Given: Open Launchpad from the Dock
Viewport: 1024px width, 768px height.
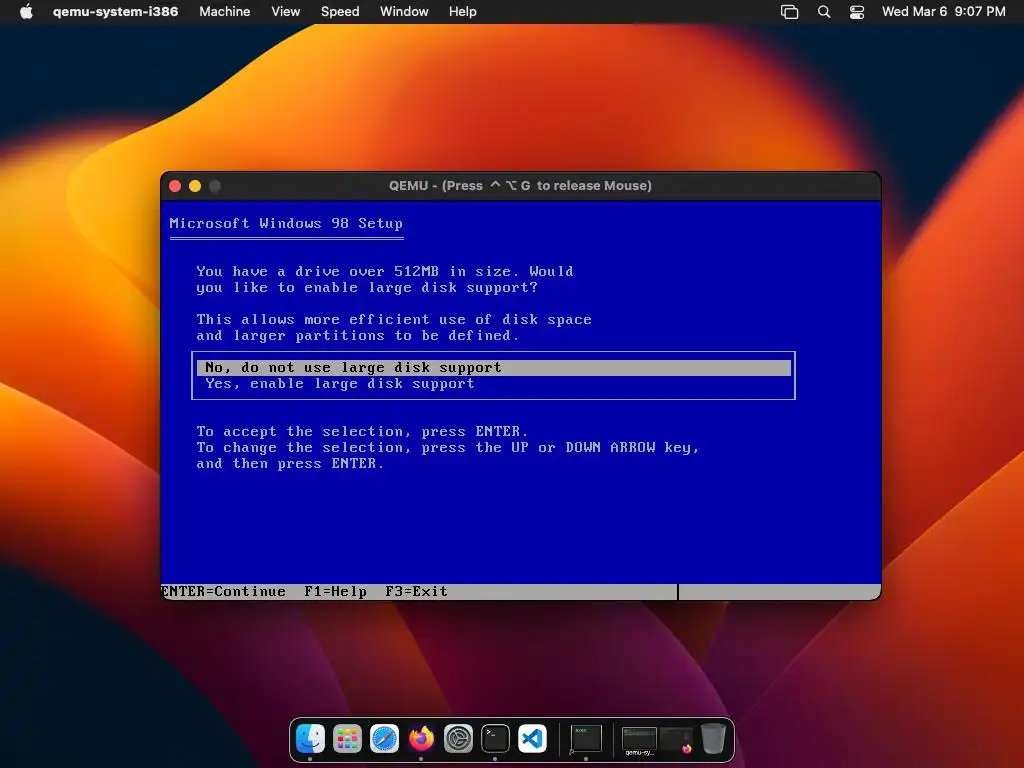Looking at the screenshot, I should 347,739.
